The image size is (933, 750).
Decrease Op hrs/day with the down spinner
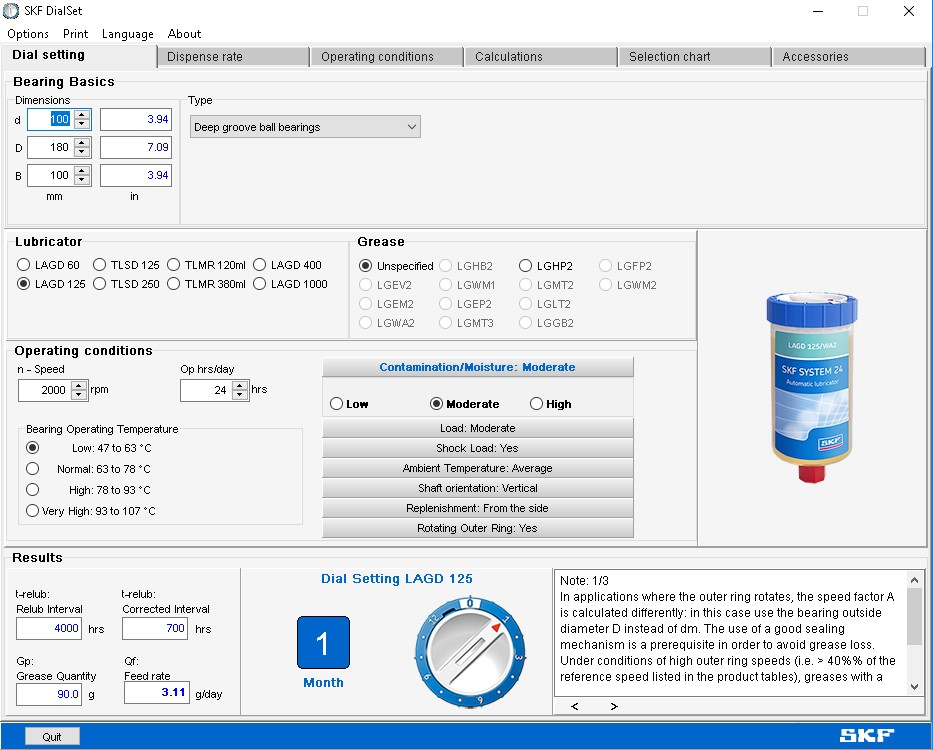[x=240, y=395]
